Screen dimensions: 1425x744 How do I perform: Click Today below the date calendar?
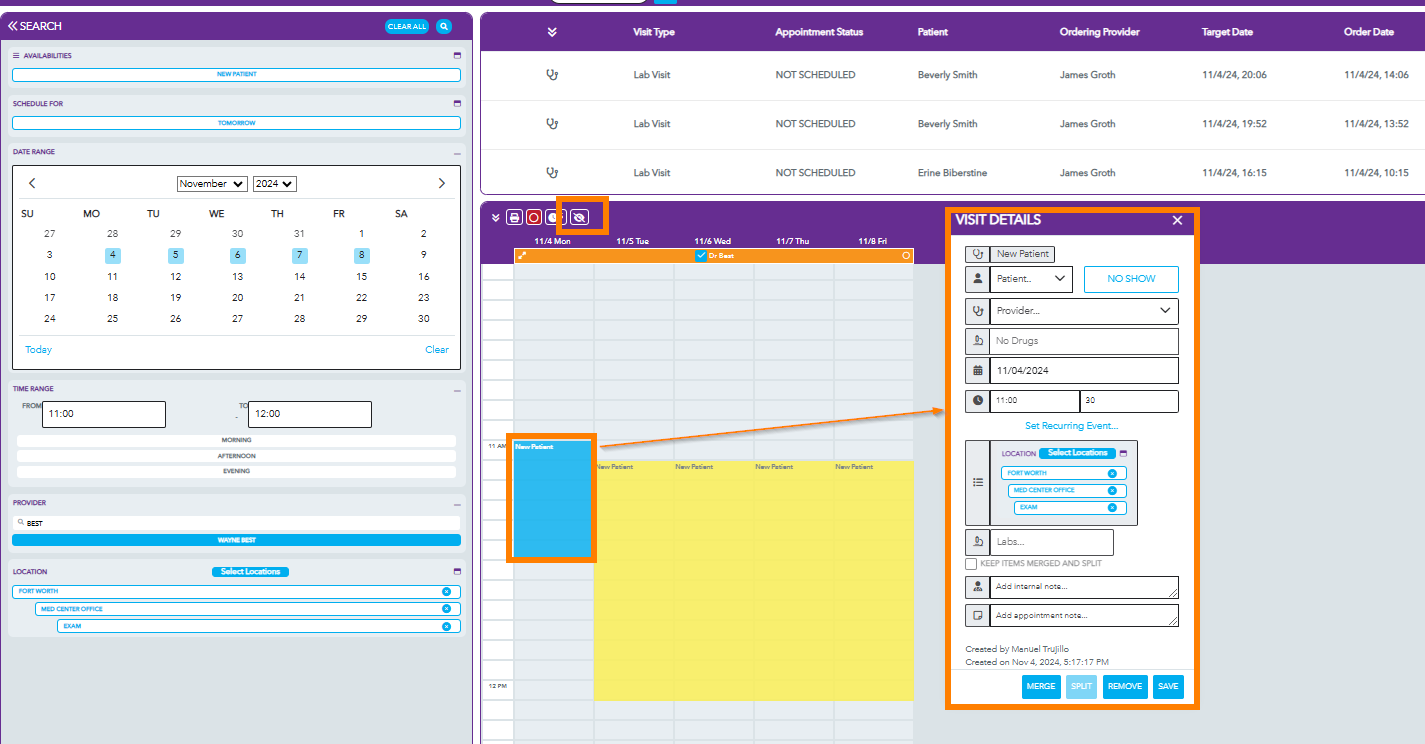coord(38,350)
